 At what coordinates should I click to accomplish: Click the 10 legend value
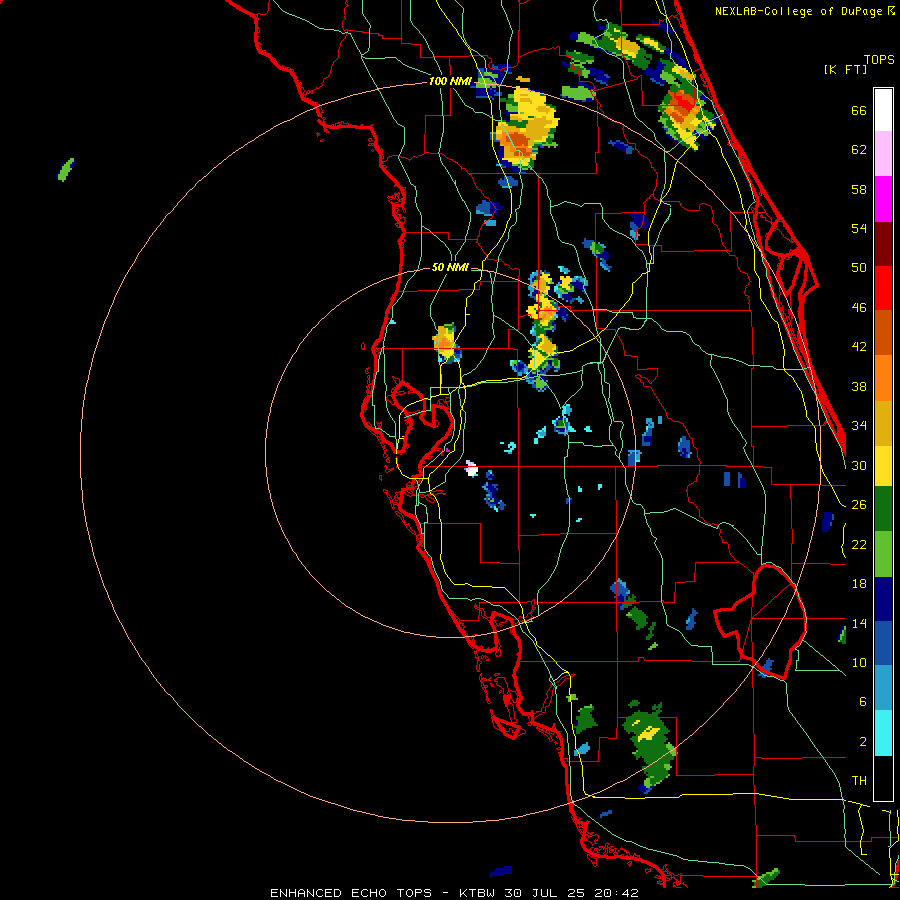pos(859,662)
